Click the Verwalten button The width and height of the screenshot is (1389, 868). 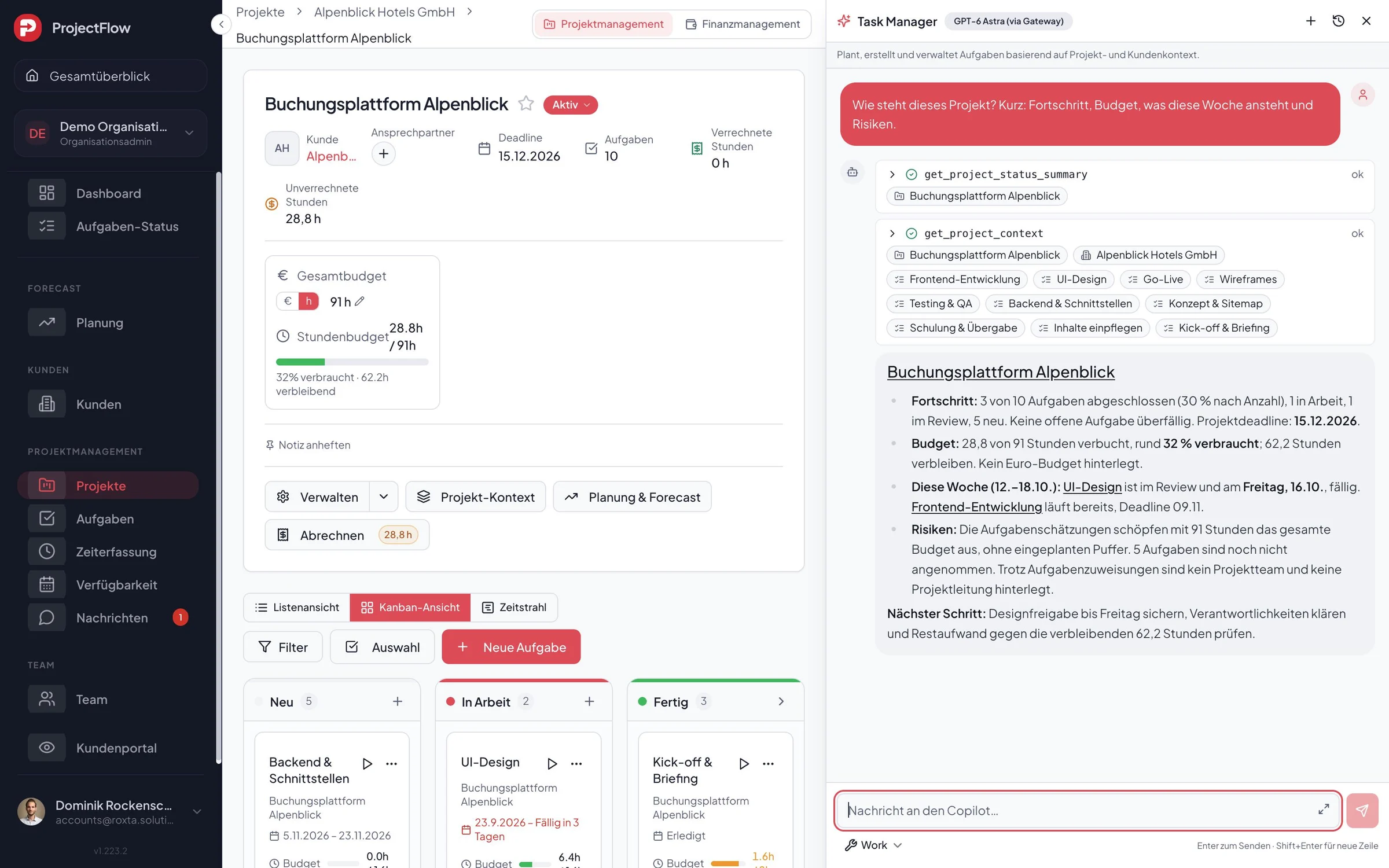pyautogui.click(x=317, y=496)
